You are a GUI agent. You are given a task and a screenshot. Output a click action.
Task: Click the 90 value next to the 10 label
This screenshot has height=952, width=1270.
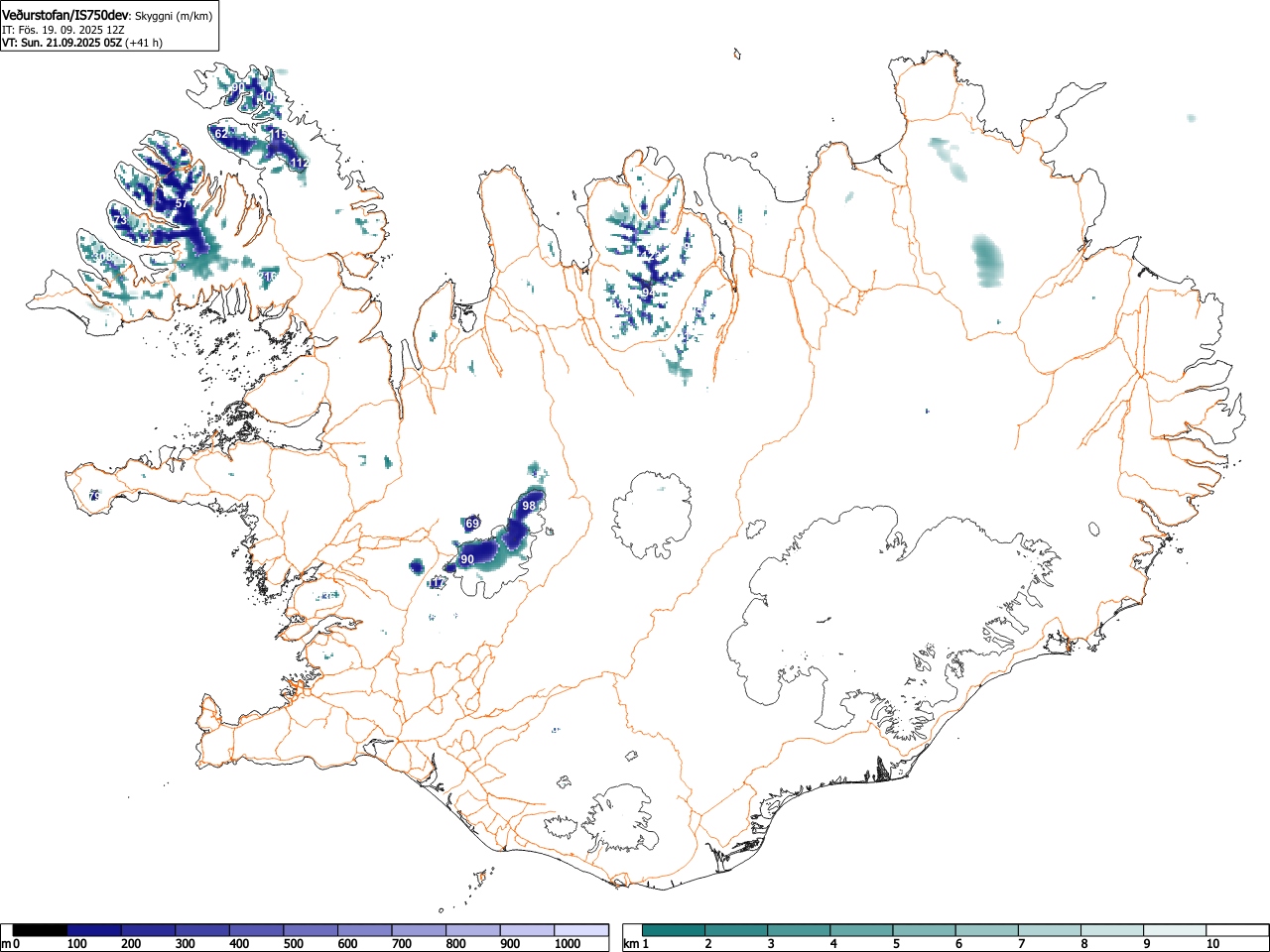(238, 87)
